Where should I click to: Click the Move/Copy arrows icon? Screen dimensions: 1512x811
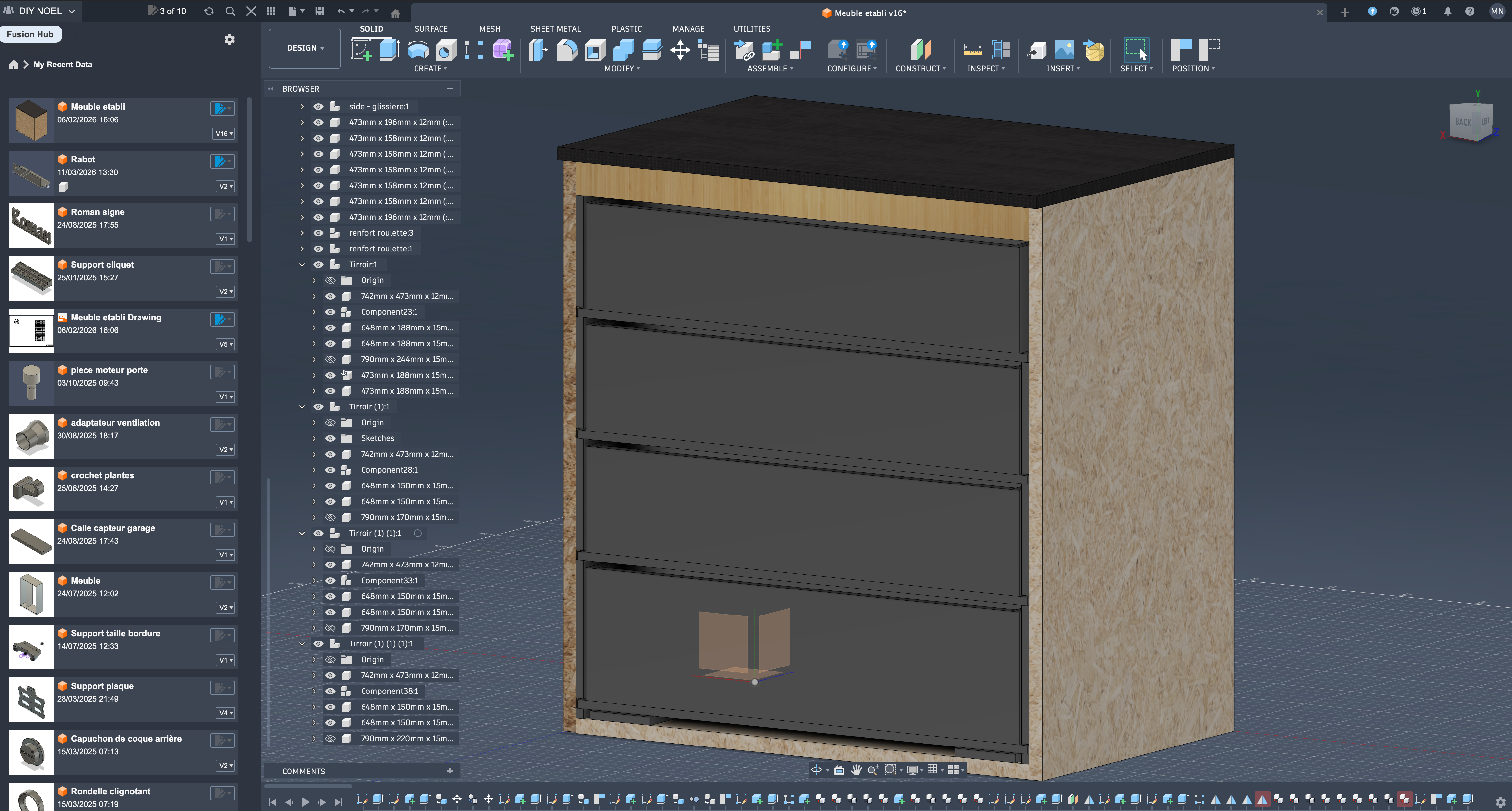pos(680,50)
